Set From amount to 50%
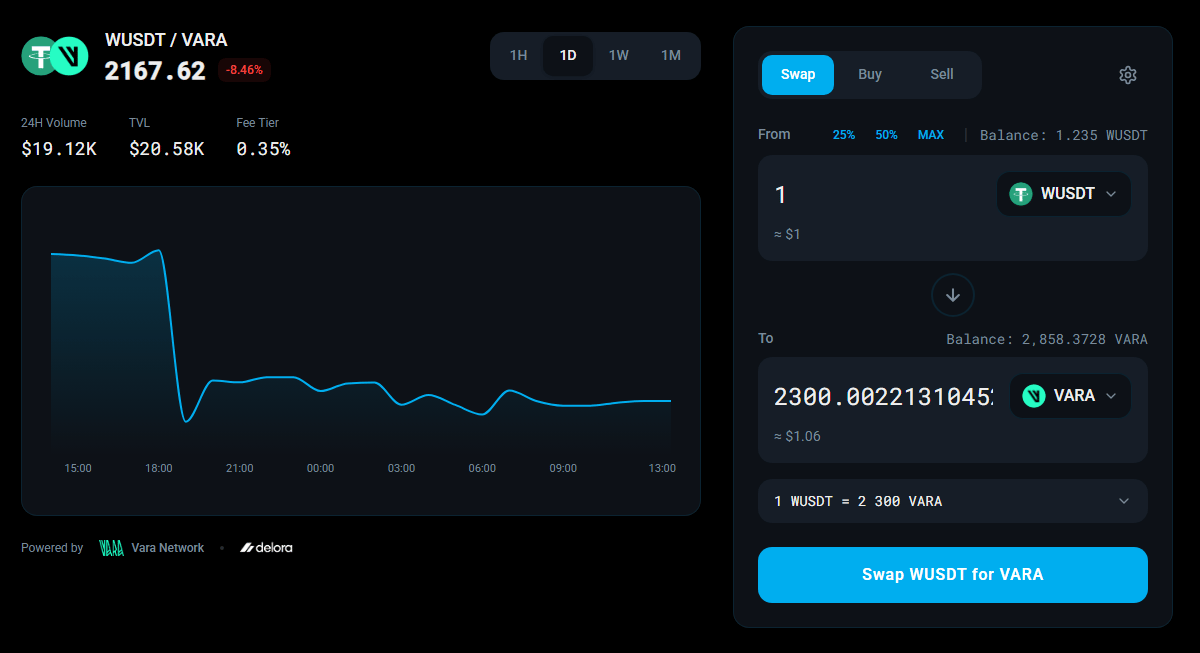This screenshot has width=1200, height=653. (887, 135)
